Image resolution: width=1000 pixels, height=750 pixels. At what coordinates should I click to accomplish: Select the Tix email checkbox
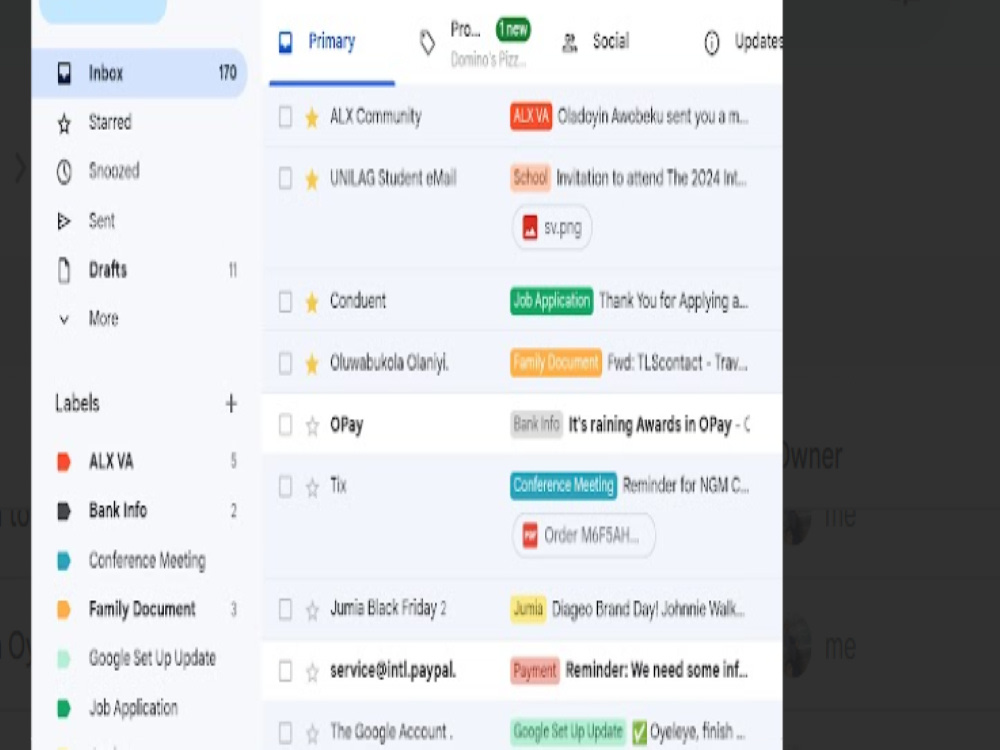(x=285, y=487)
